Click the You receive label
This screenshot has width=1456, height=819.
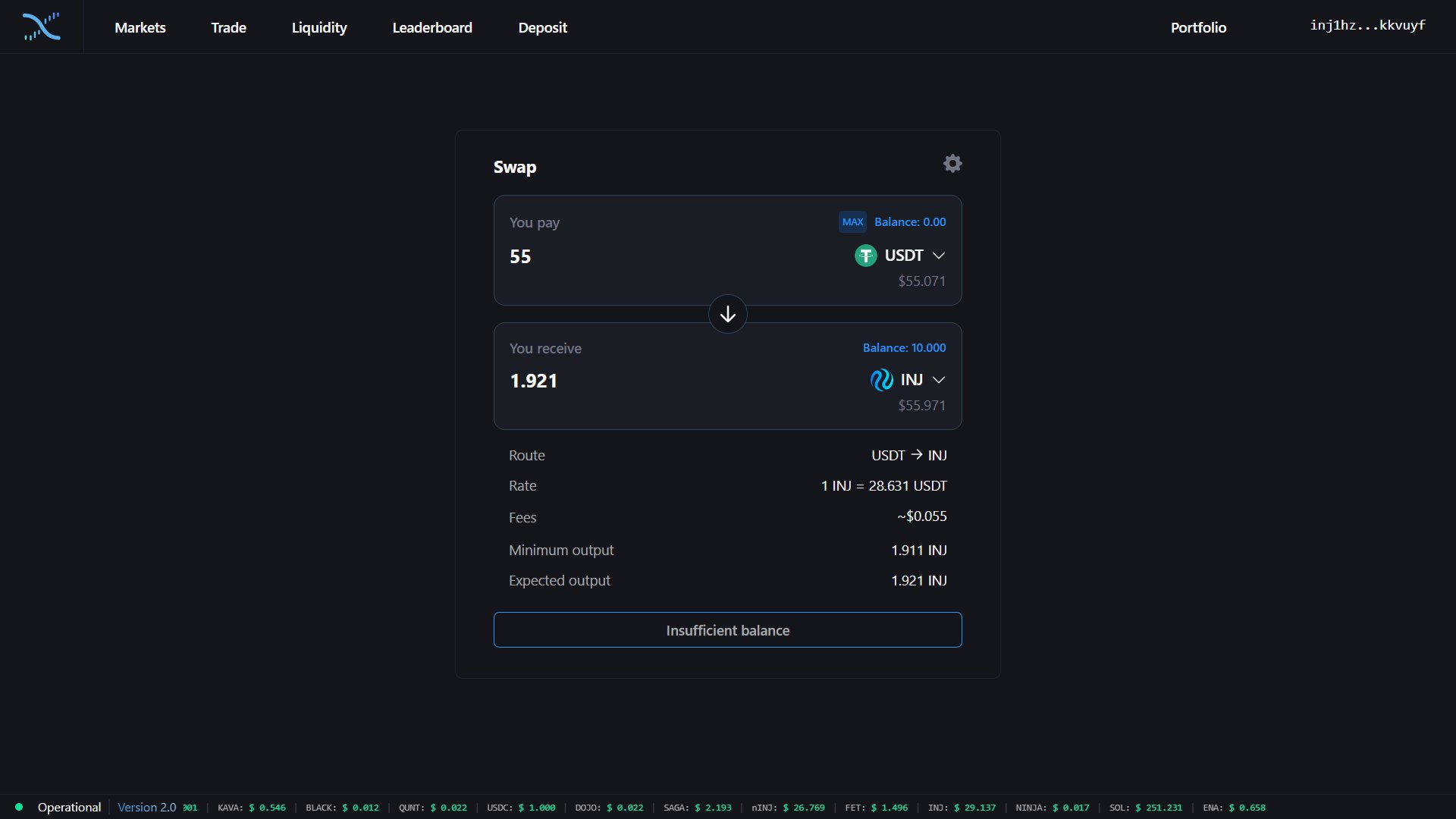coord(545,349)
